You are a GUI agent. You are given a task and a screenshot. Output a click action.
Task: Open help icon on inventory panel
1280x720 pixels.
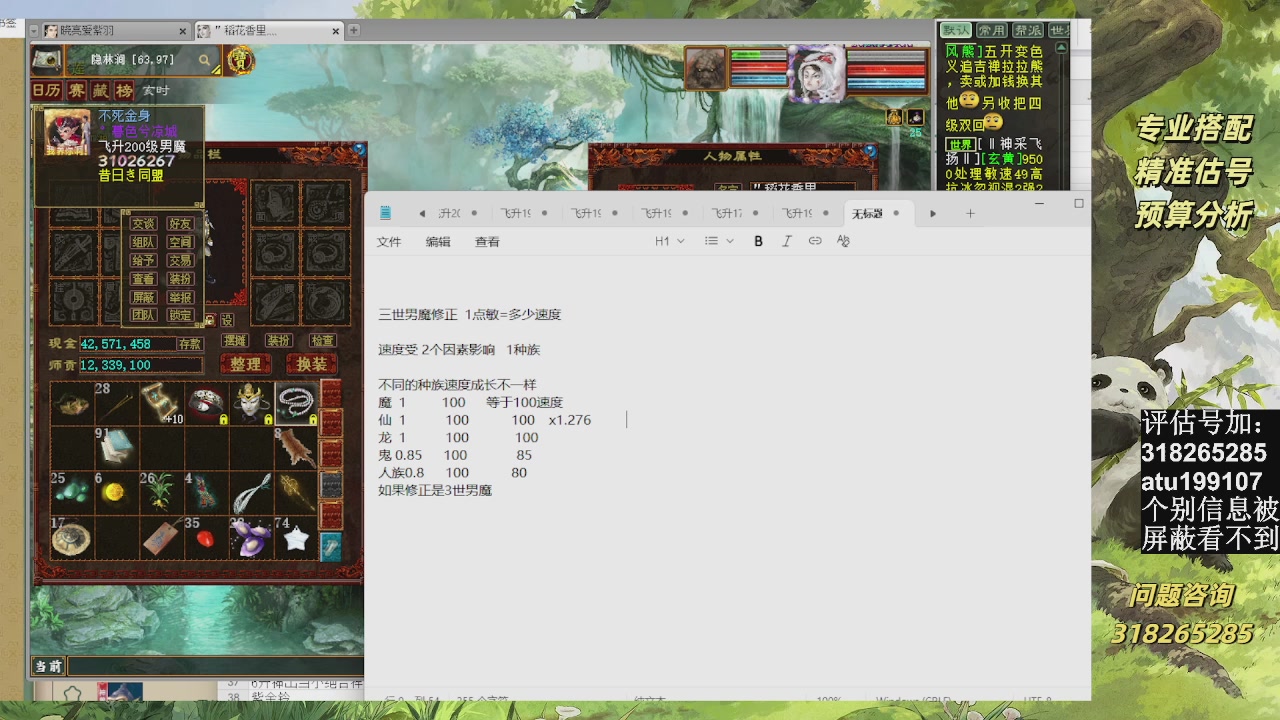tap(359, 151)
